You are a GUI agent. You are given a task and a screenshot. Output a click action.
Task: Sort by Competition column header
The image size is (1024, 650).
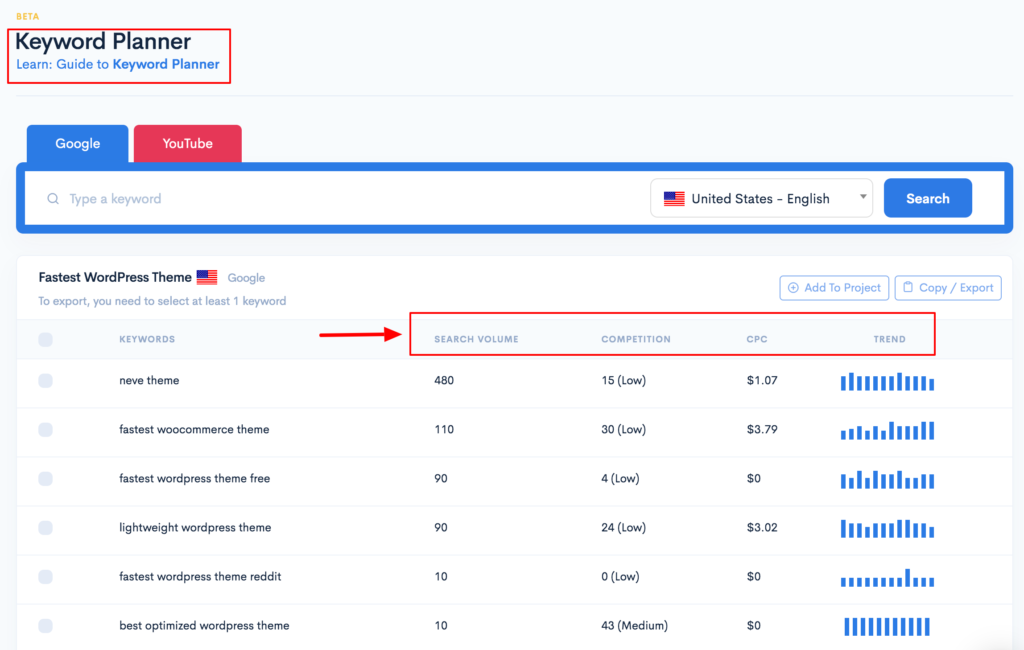635,339
